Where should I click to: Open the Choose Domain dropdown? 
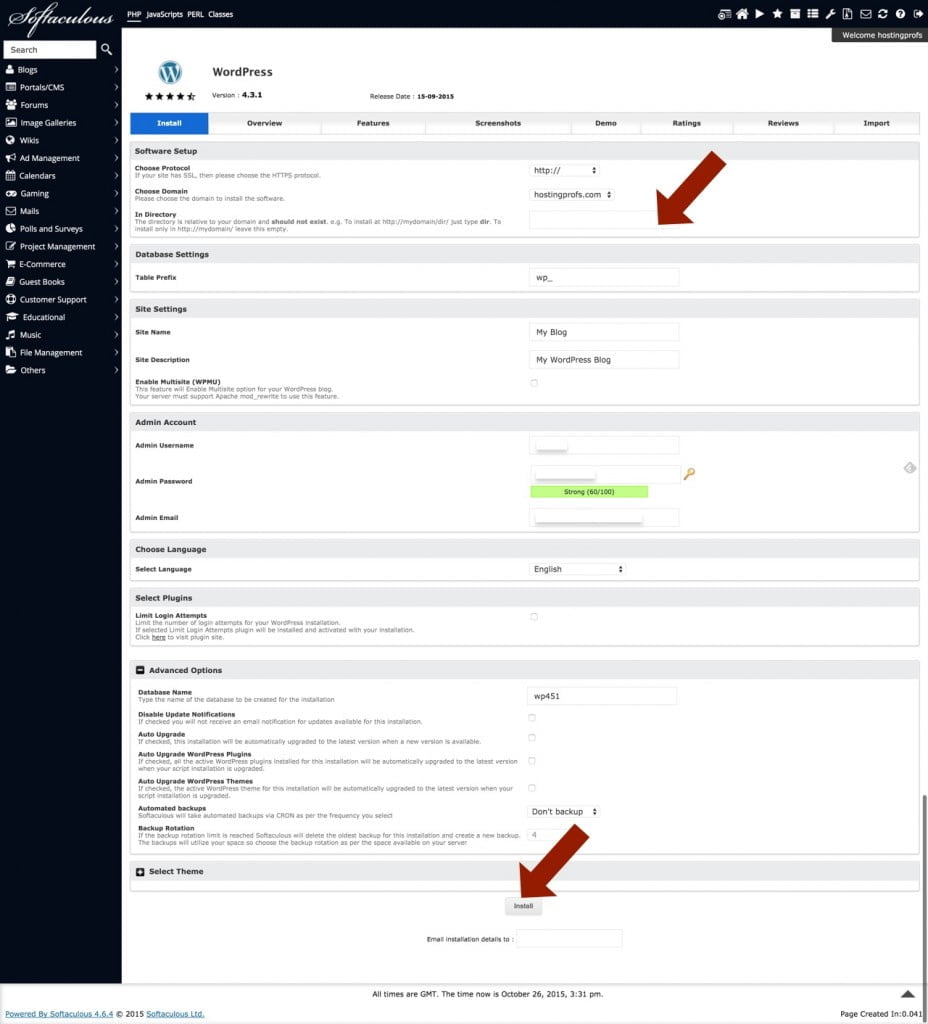[572, 195]
